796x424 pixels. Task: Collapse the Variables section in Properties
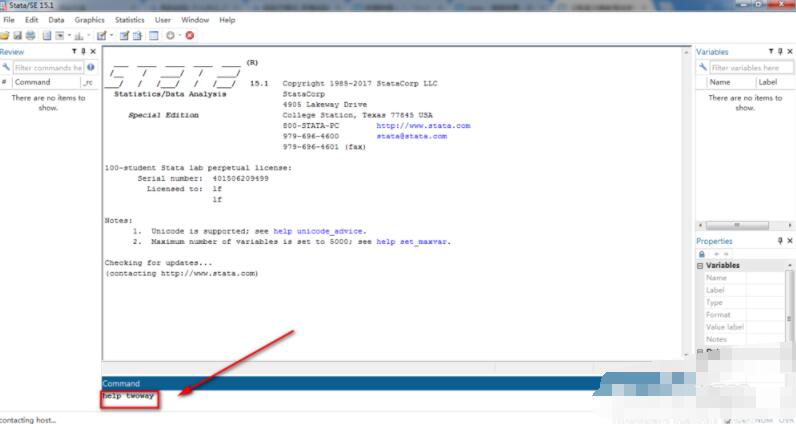[700, 266]
